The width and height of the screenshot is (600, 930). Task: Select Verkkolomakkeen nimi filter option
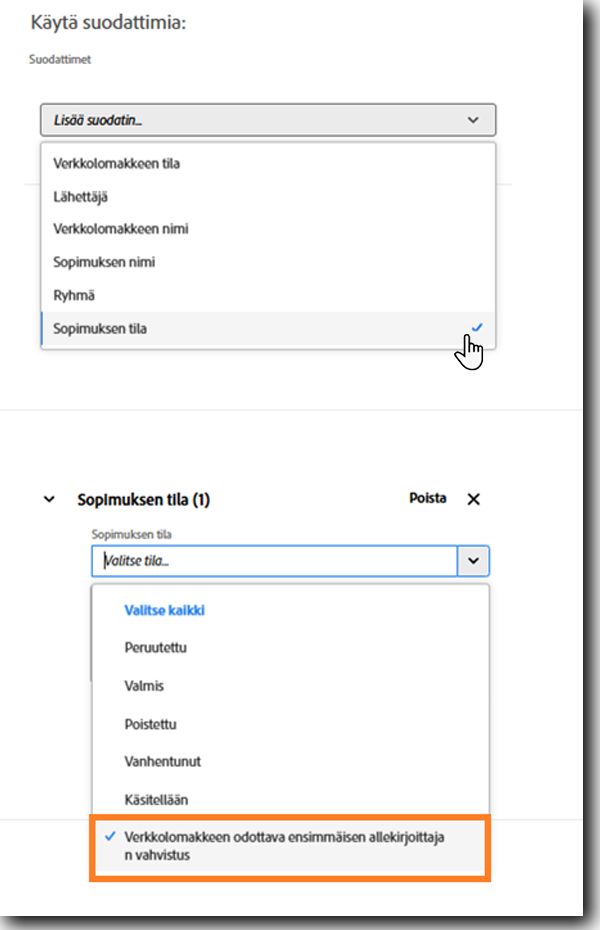pos(268,229)
